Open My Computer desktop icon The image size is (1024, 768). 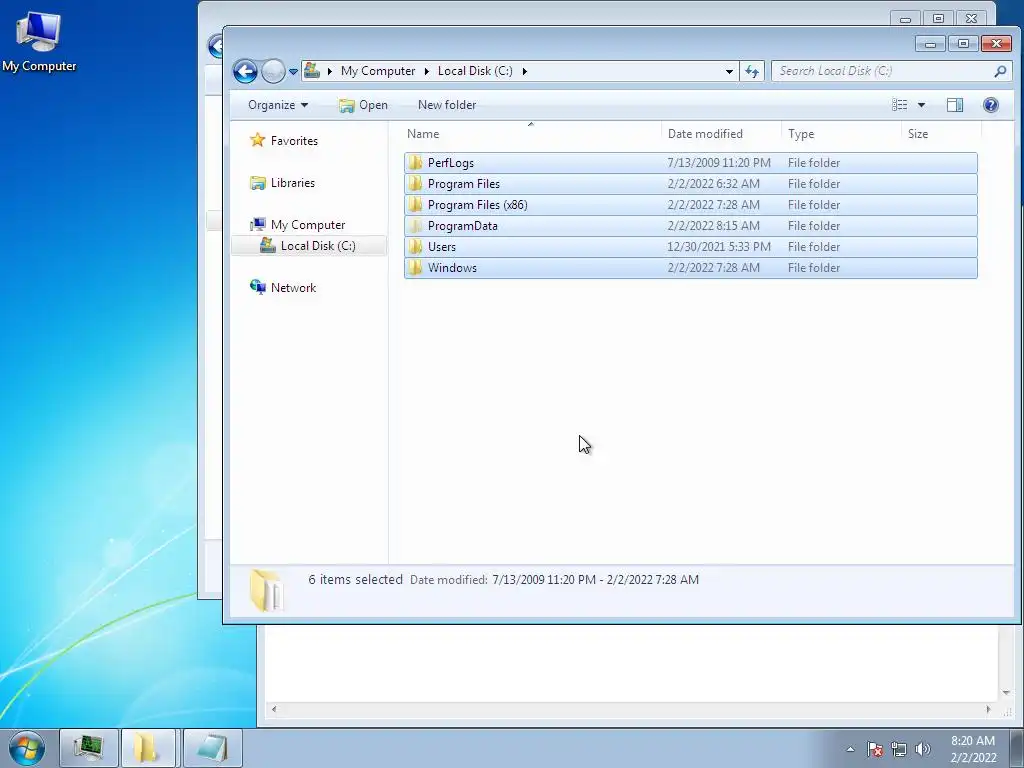[39, 41]
